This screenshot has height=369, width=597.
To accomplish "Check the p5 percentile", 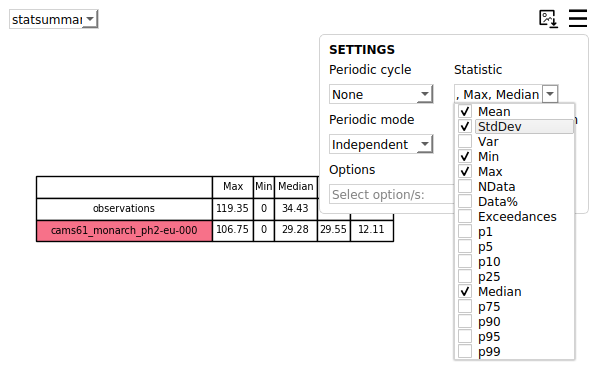I will coord(465,246).
